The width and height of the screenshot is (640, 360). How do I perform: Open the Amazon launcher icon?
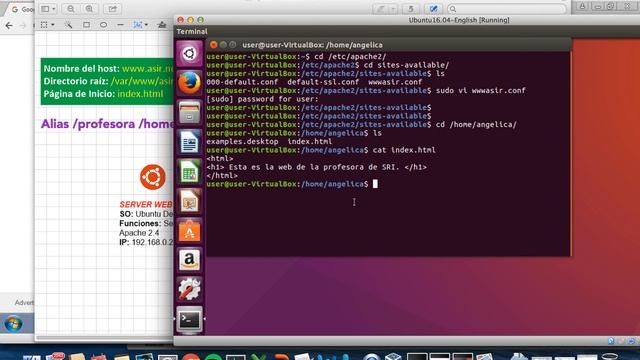coord(189,260)
